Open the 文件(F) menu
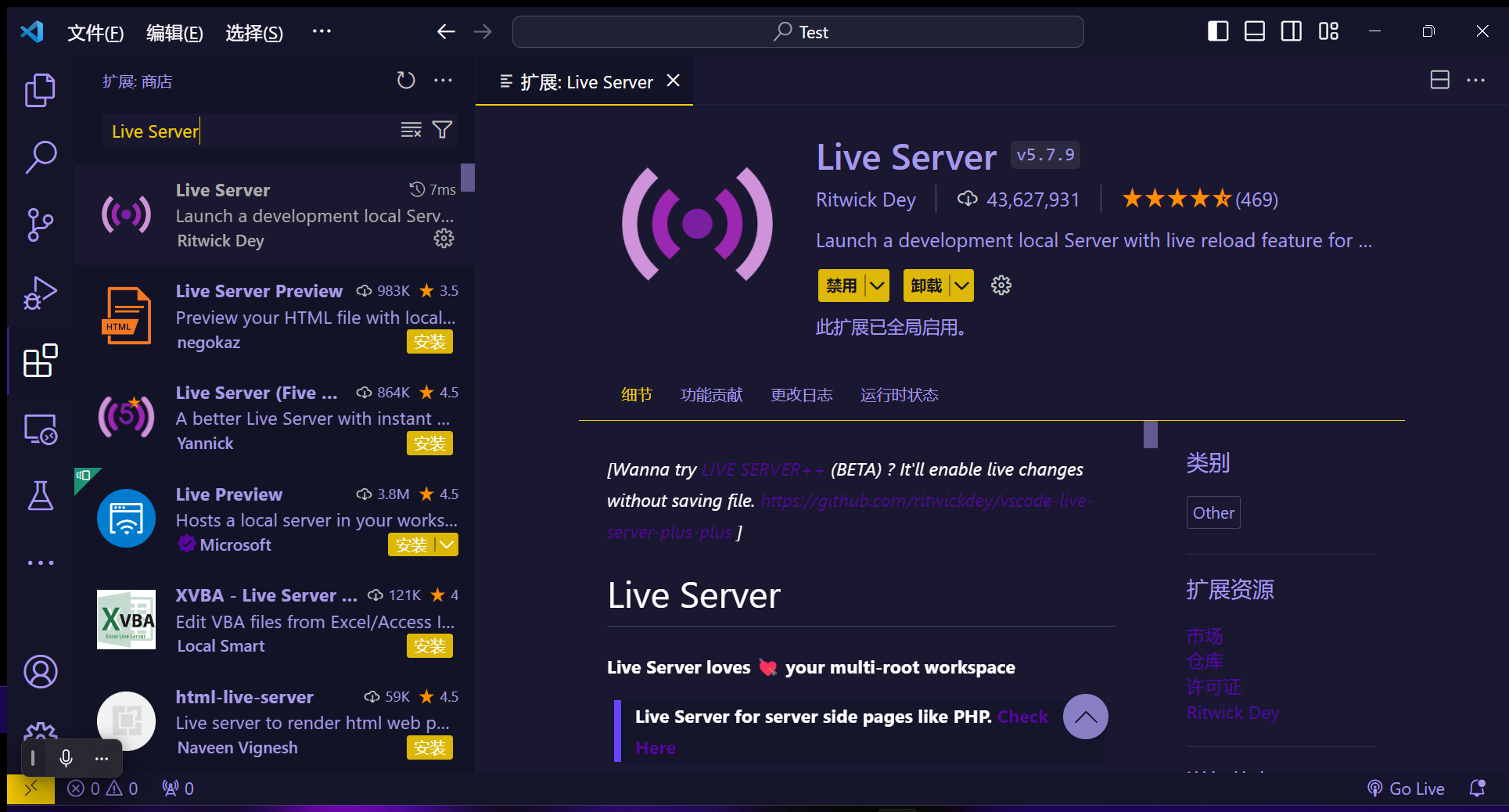The width and height of the screenshot is (1509, 812). click(x=95, y=32)
